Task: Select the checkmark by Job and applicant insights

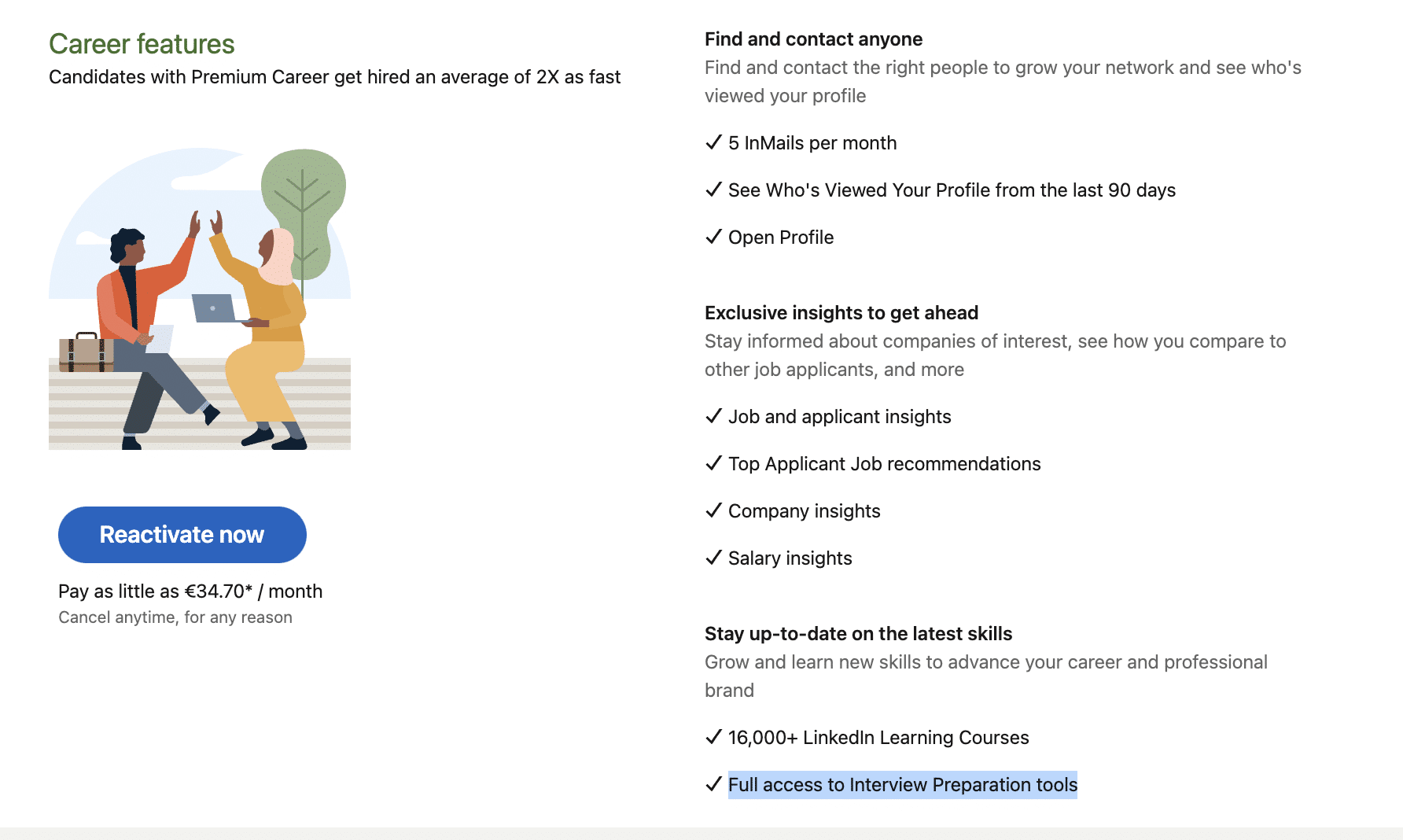Action: [x=713, y=416]
